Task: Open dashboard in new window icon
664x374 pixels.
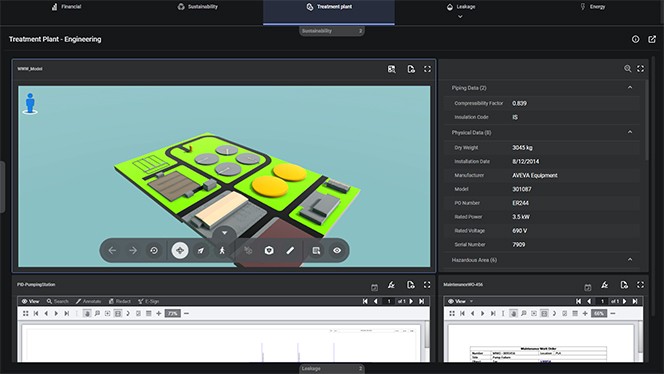Action: tap(652, 39)
